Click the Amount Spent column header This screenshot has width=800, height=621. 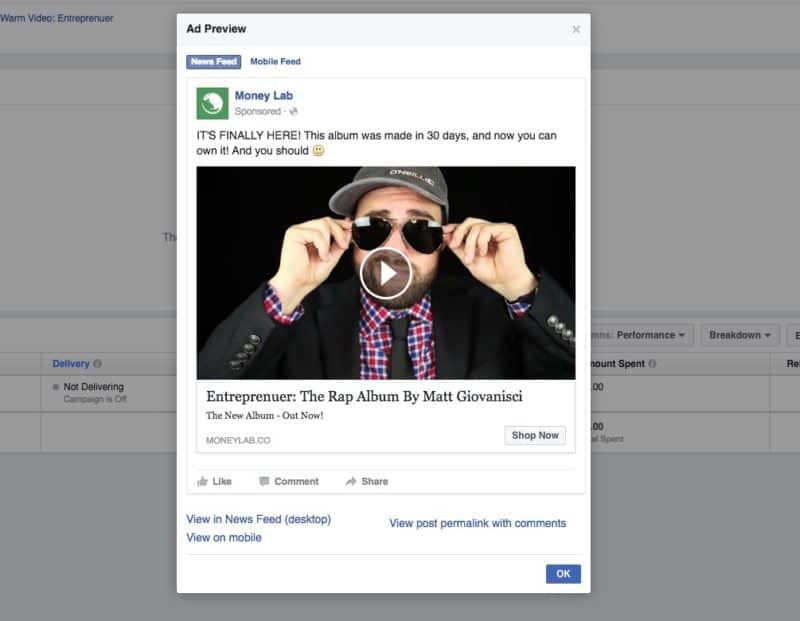click(x=618, y=363)
